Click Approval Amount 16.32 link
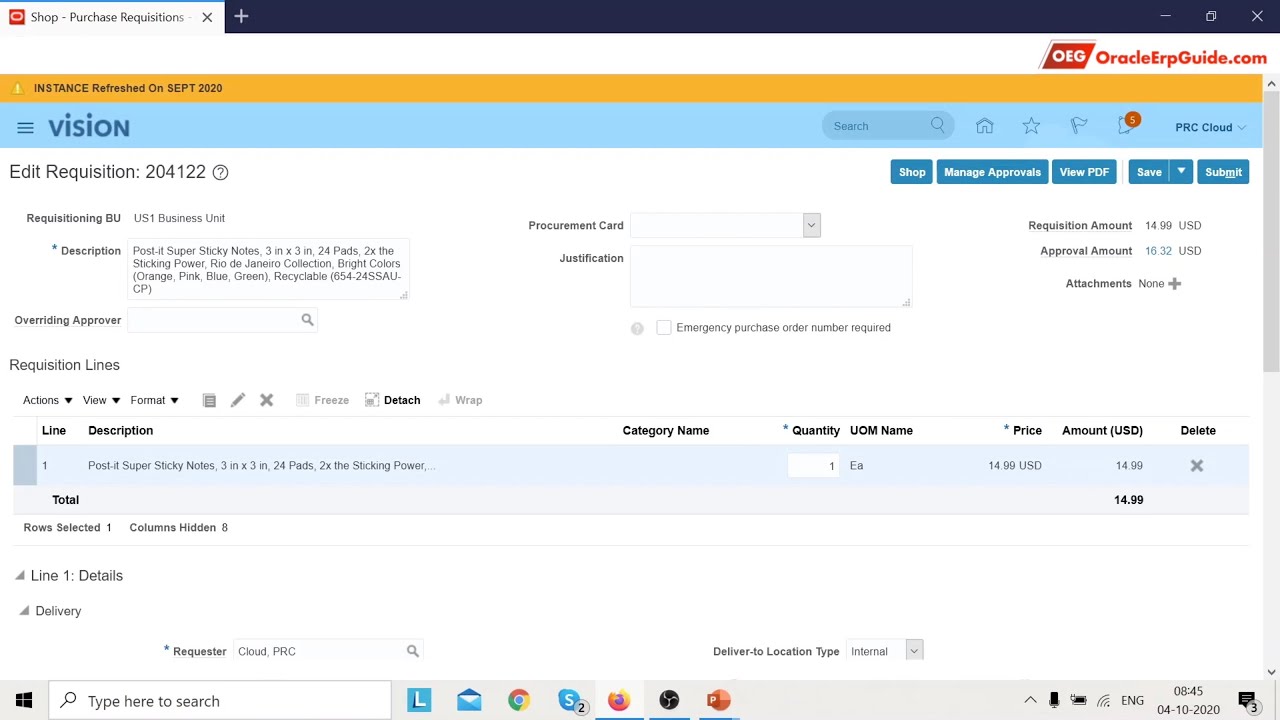The image size is (1280, 720). click(x=1158, y=251)
